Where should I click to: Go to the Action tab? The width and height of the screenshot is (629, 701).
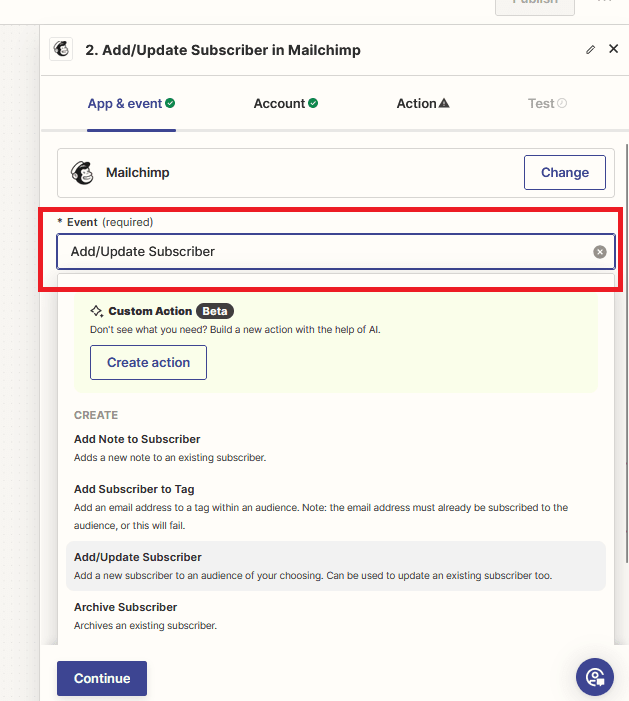[x=416, y=103]
